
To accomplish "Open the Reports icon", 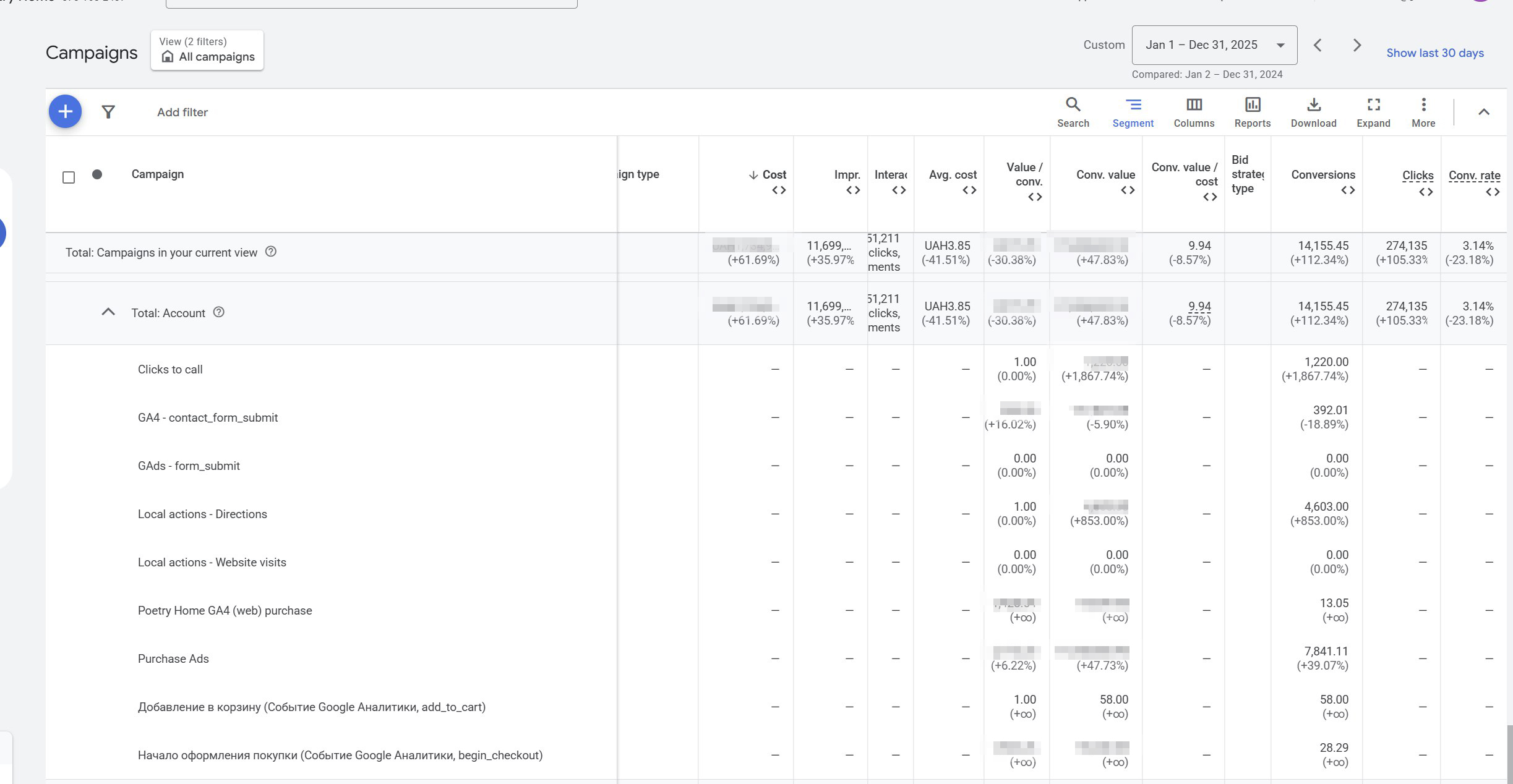I will [1252, 112].
